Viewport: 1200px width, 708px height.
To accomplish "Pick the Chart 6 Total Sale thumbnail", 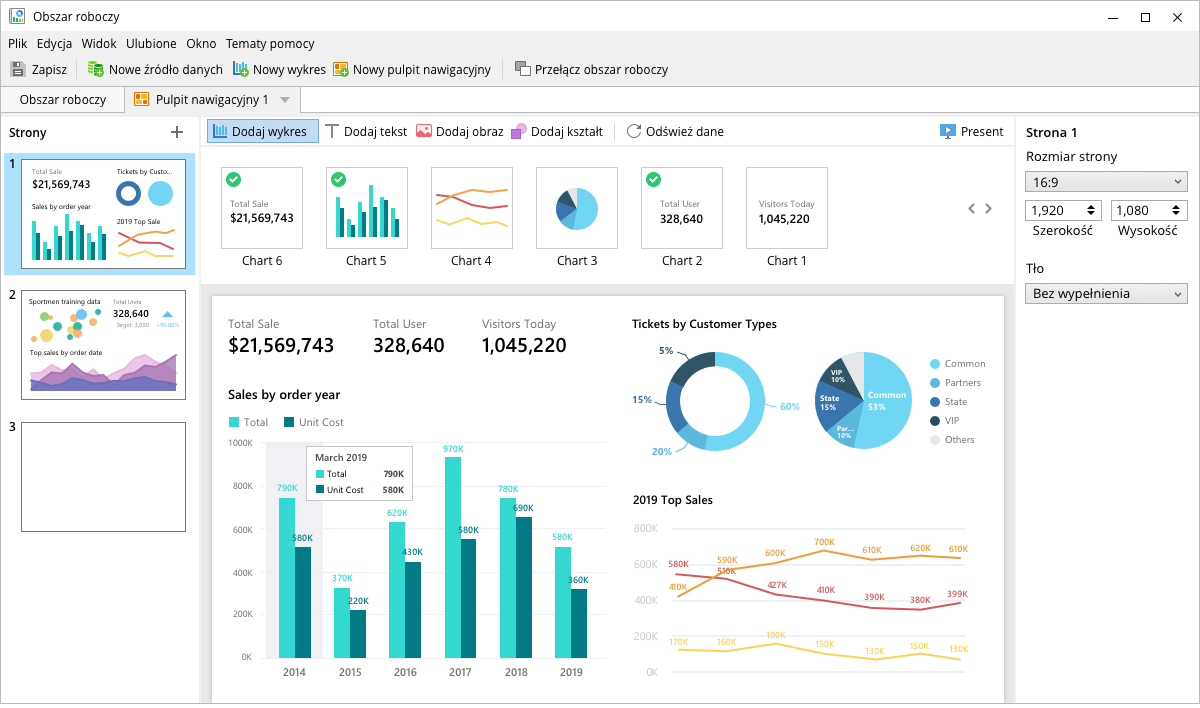I will tap(262, 208).
